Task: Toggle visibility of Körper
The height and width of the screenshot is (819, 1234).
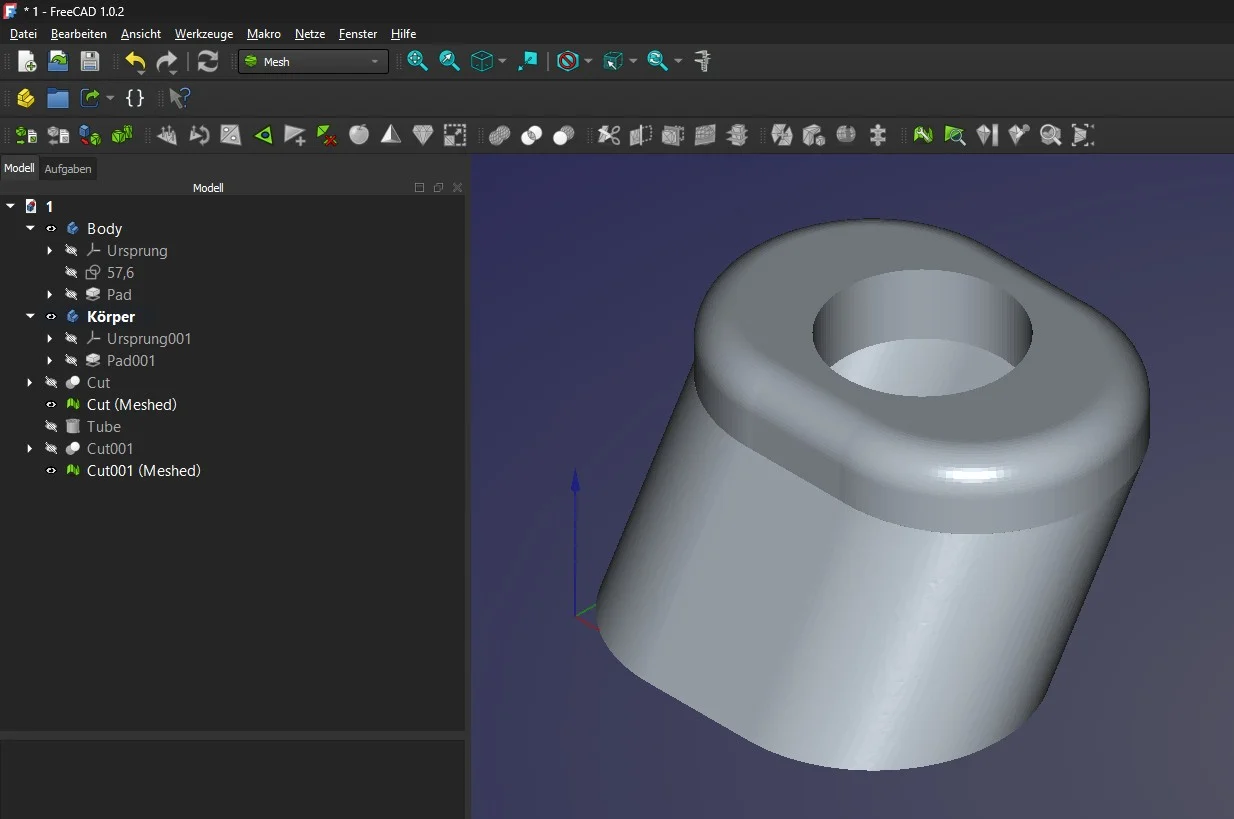Action: [x=51, y=317]
